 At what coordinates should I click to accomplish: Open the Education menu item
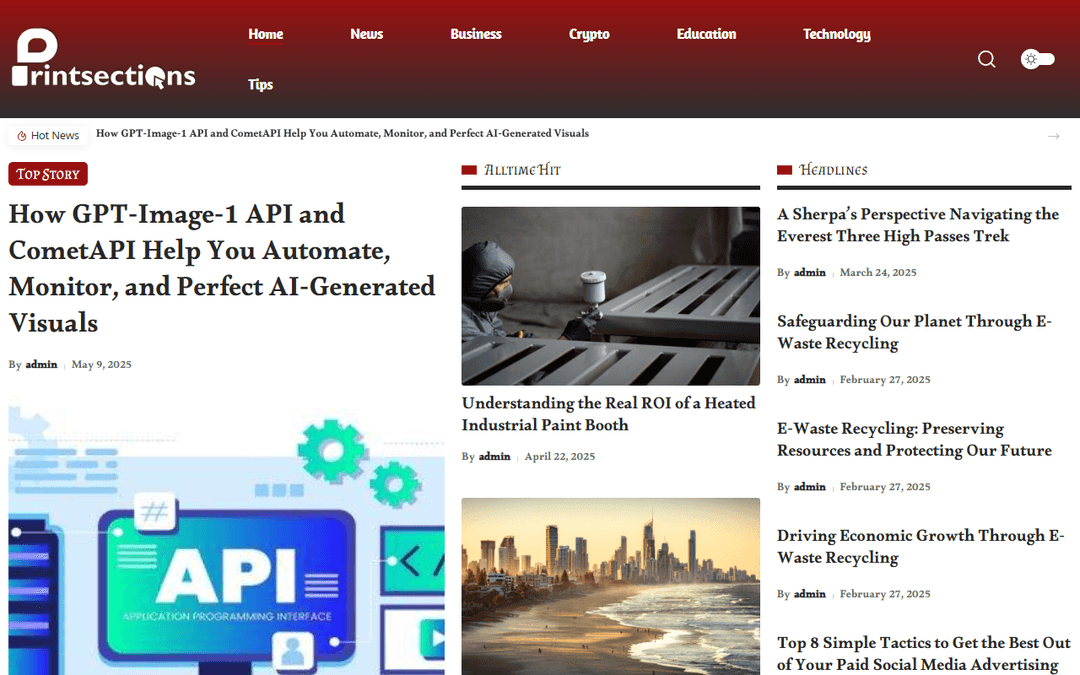coord(706,34)
